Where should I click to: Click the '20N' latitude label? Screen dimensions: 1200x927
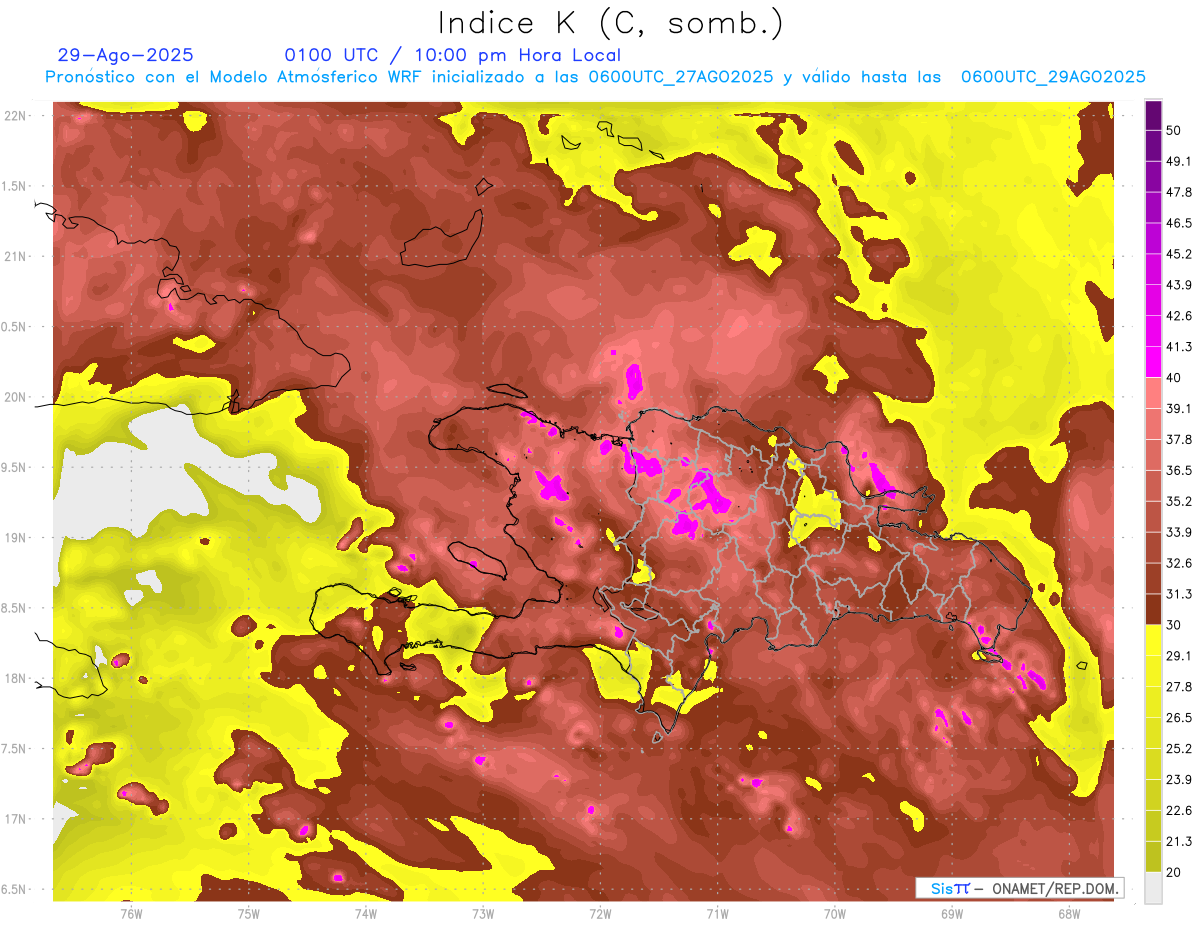click(16, 397)
